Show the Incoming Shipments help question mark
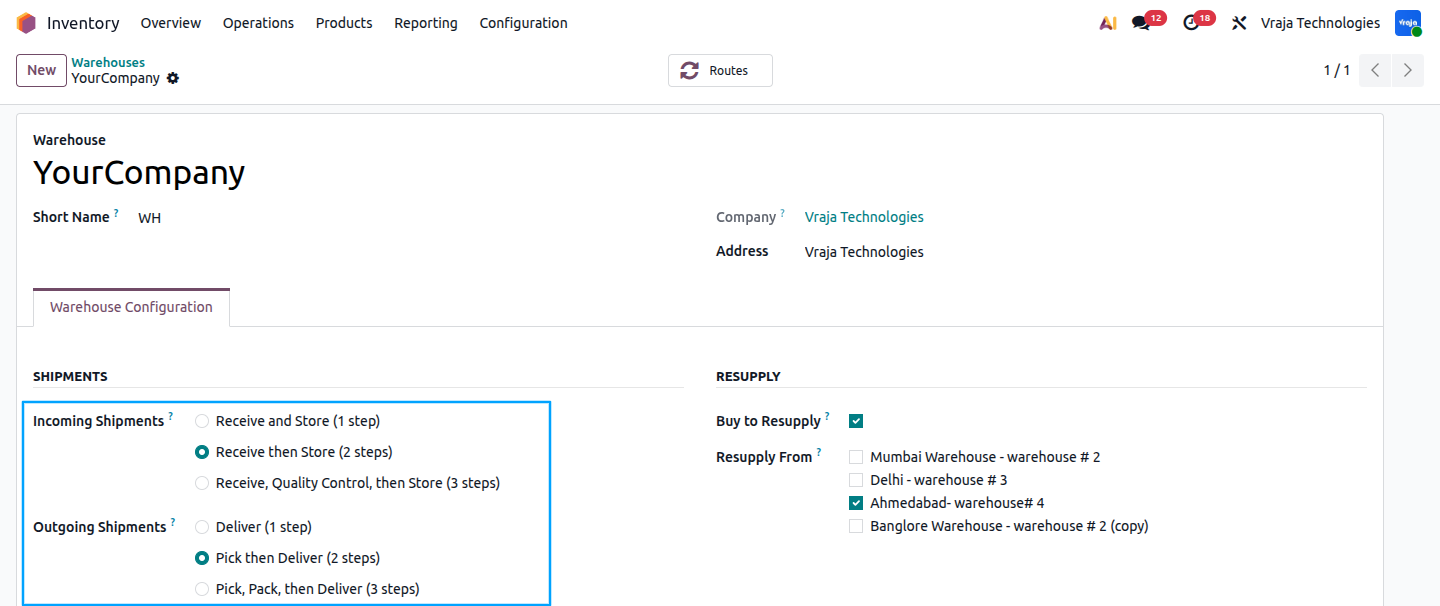Screen dimensions: 1440x606 point(171,417)
